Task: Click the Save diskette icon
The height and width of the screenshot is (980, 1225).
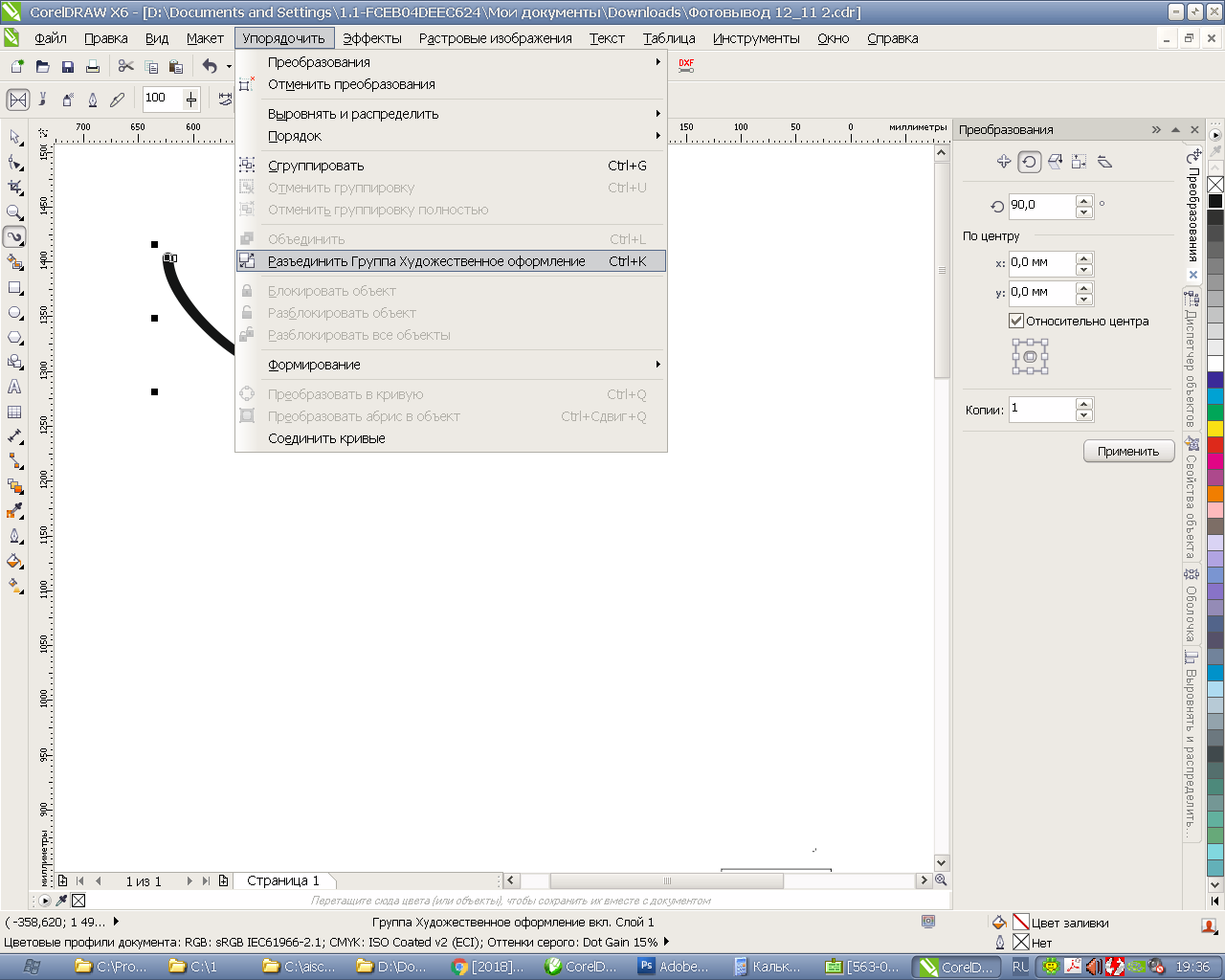Action: click(x=67, y=66)
